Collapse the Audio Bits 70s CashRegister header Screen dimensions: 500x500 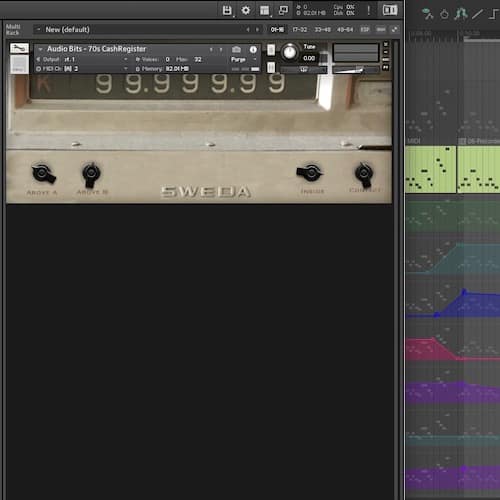tap(40, 49)
